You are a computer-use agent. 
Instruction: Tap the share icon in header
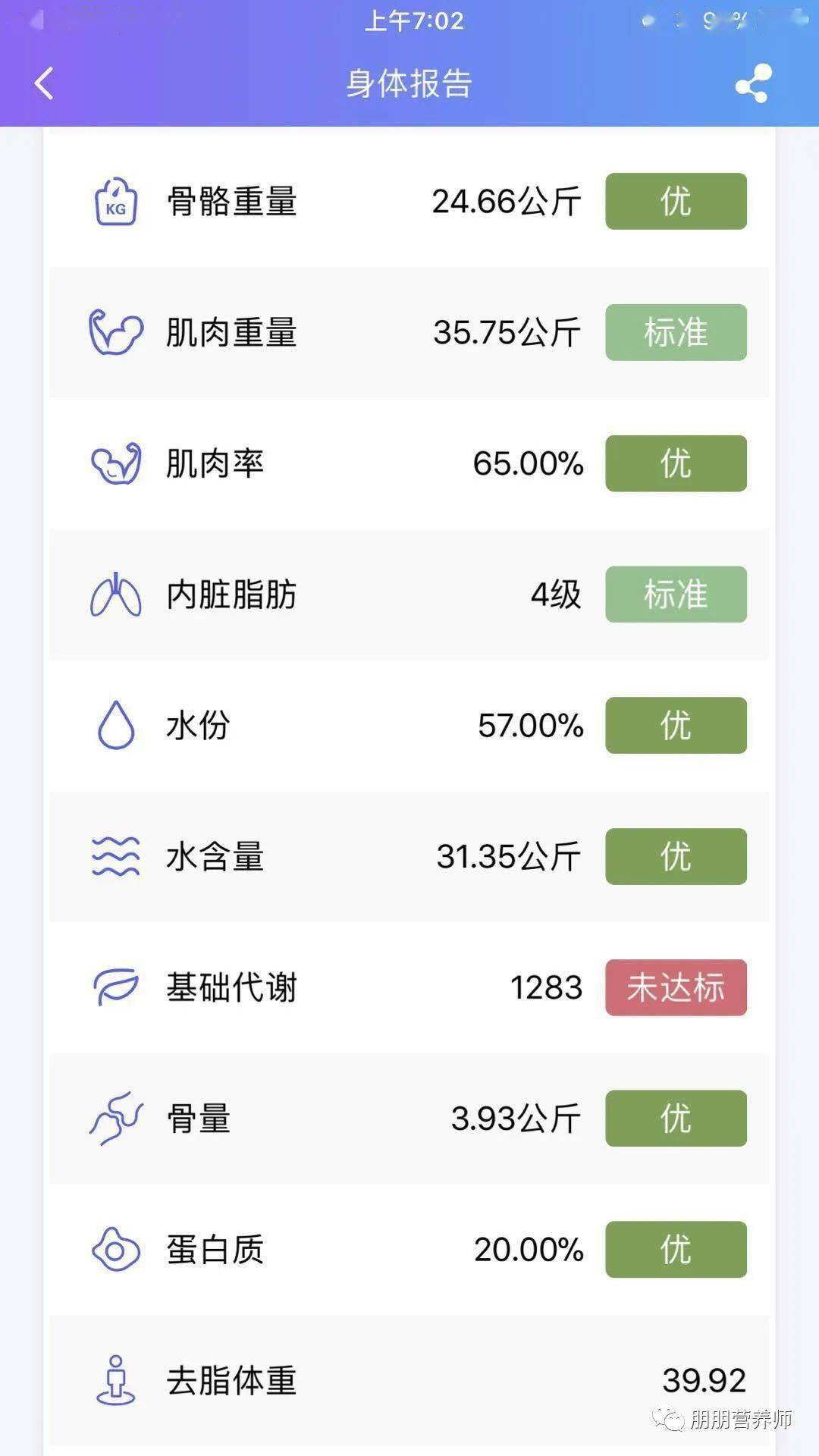pos(753,83)
